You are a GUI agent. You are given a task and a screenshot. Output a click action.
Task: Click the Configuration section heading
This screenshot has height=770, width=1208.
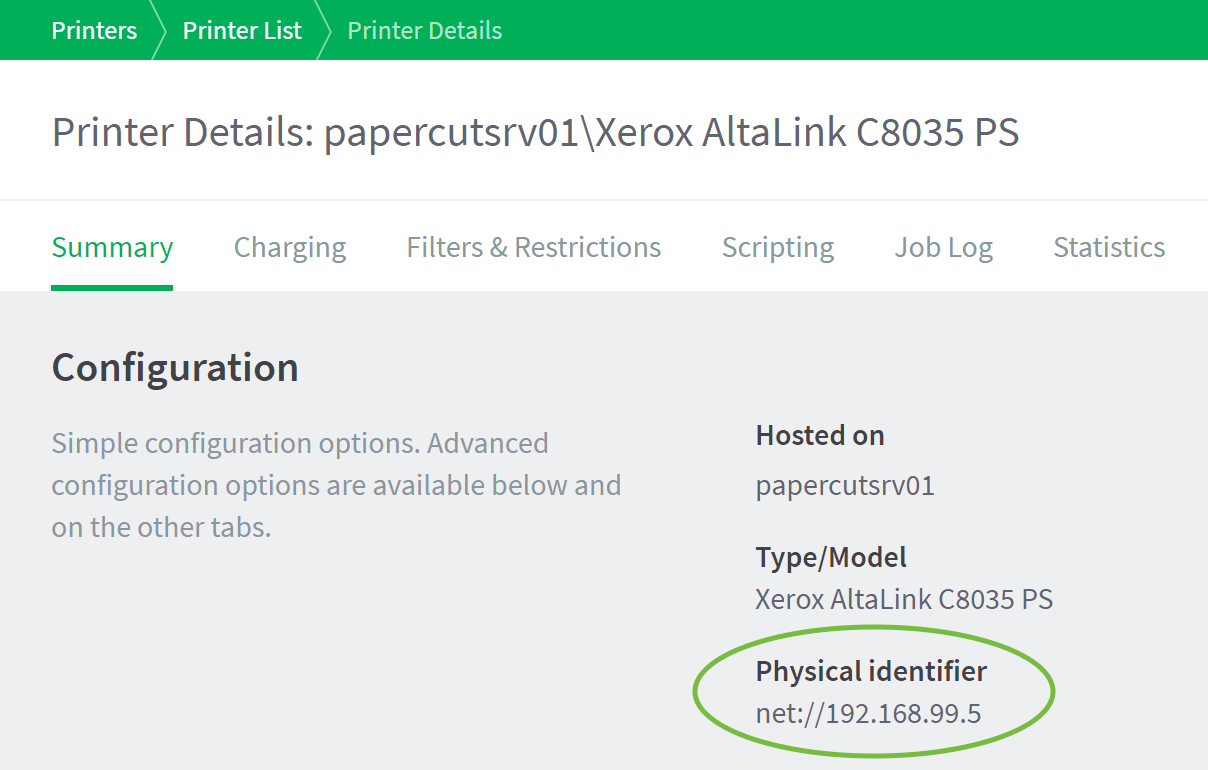coord(175,367)
